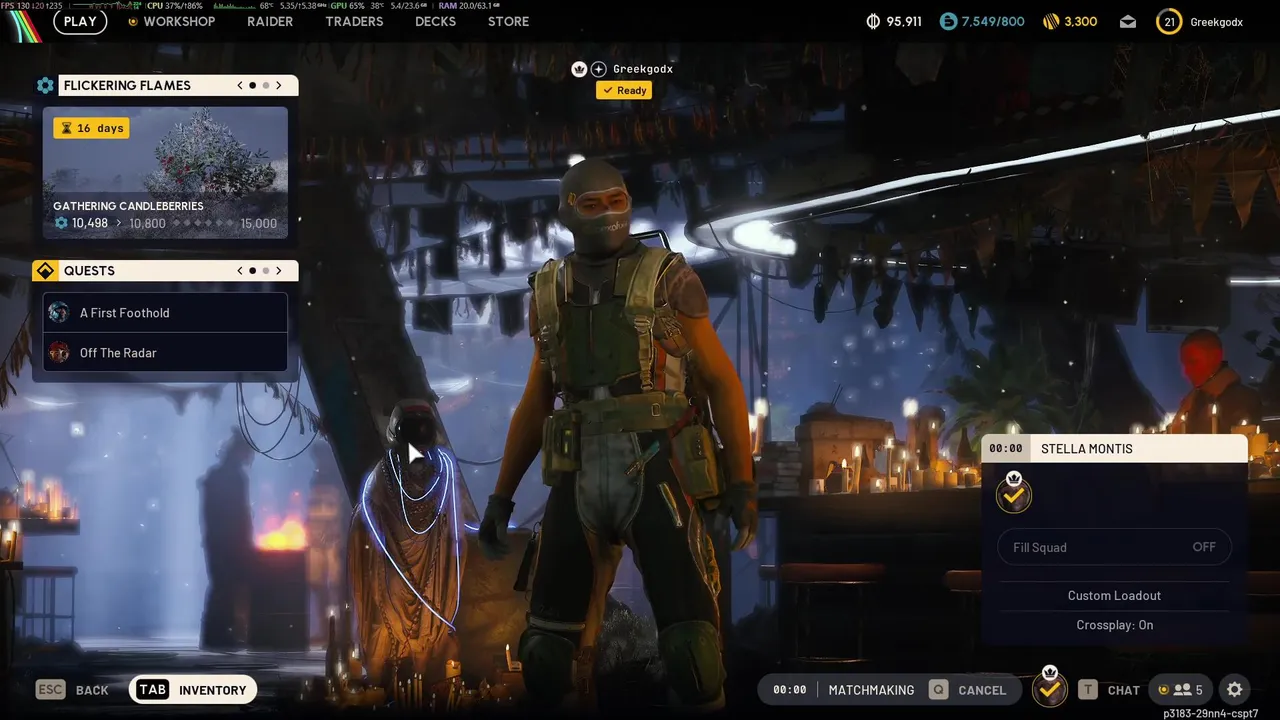Open the friends list showing 5 online
The image size is (1280, 720).
click(x=1181, y=690)
